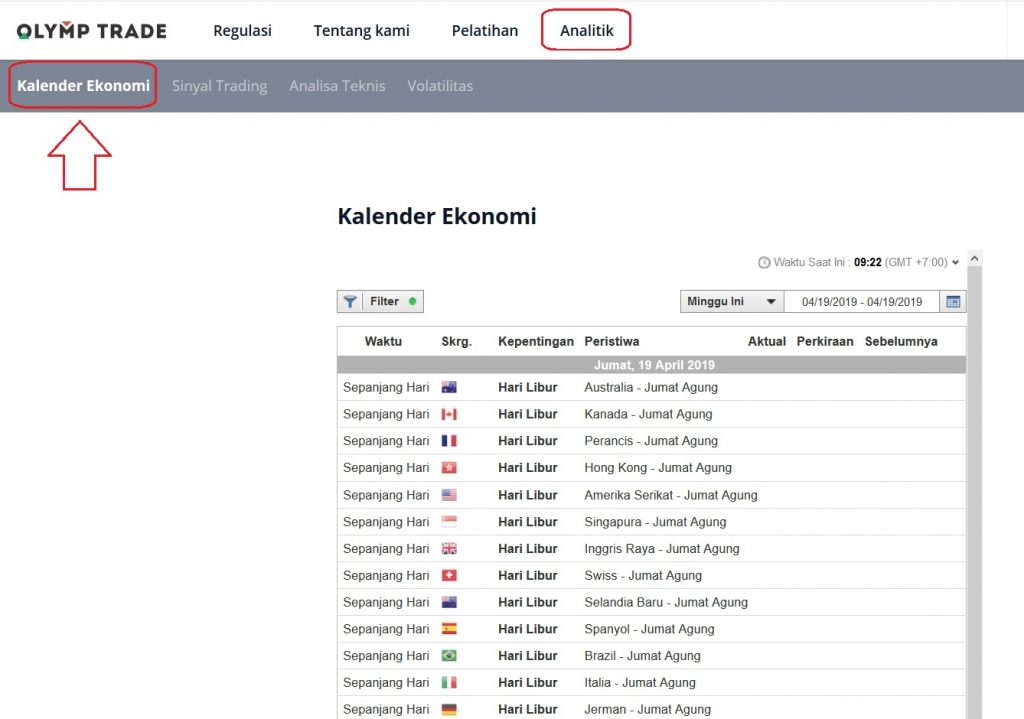Viewport: 1024px width, 719px height.
Task: Click the date range input field
Action: (x=861, y=302)
